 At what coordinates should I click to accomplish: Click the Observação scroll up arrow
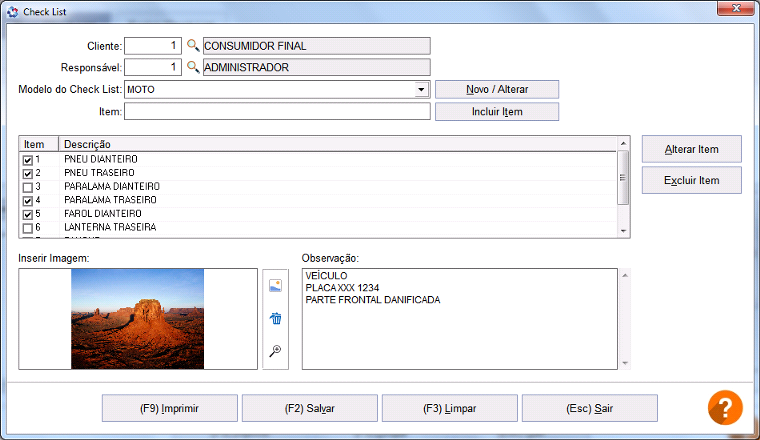point(625,275)
